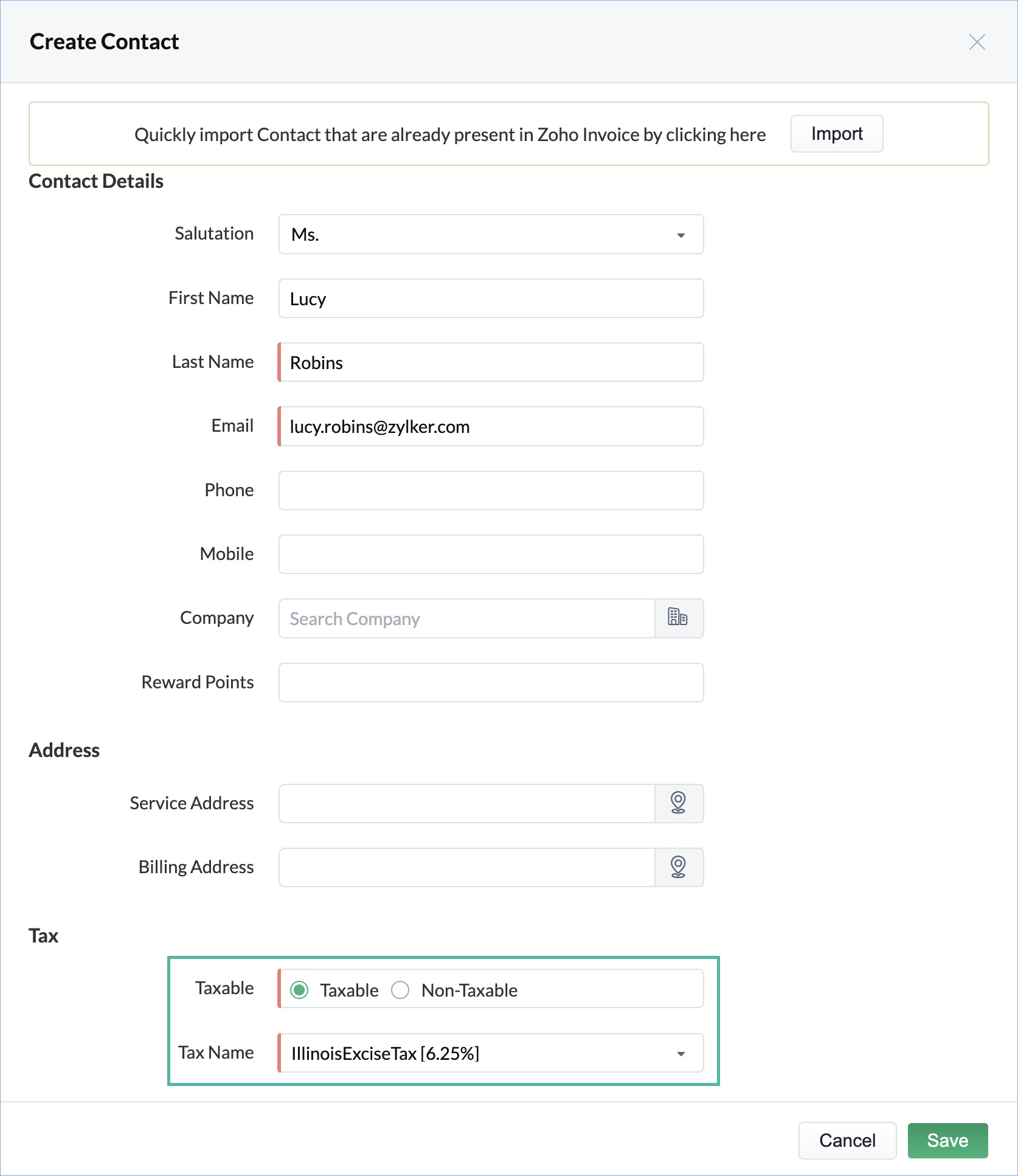Focus the First Name field
1018x1176 pixels.
point(491,299)
